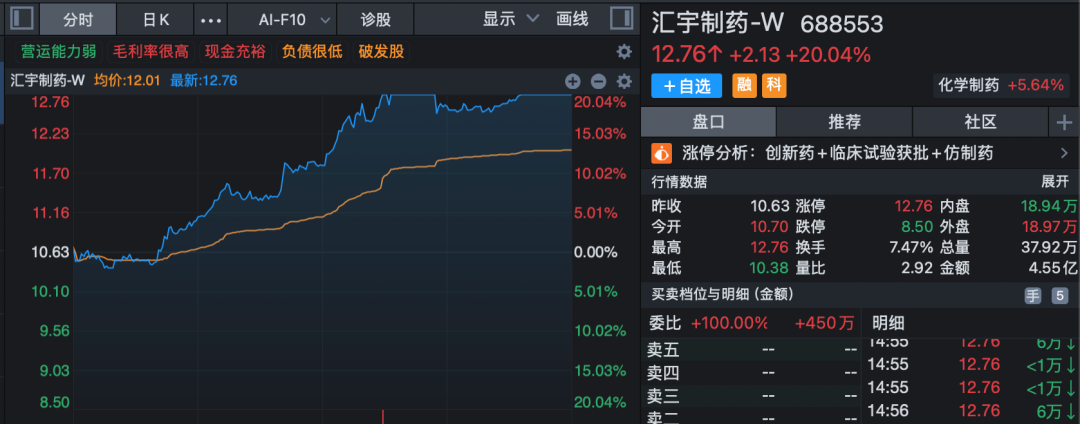Click the 最新:12.76 label
This screenshot has width=1080, height=424.
[x=204, y=81]
